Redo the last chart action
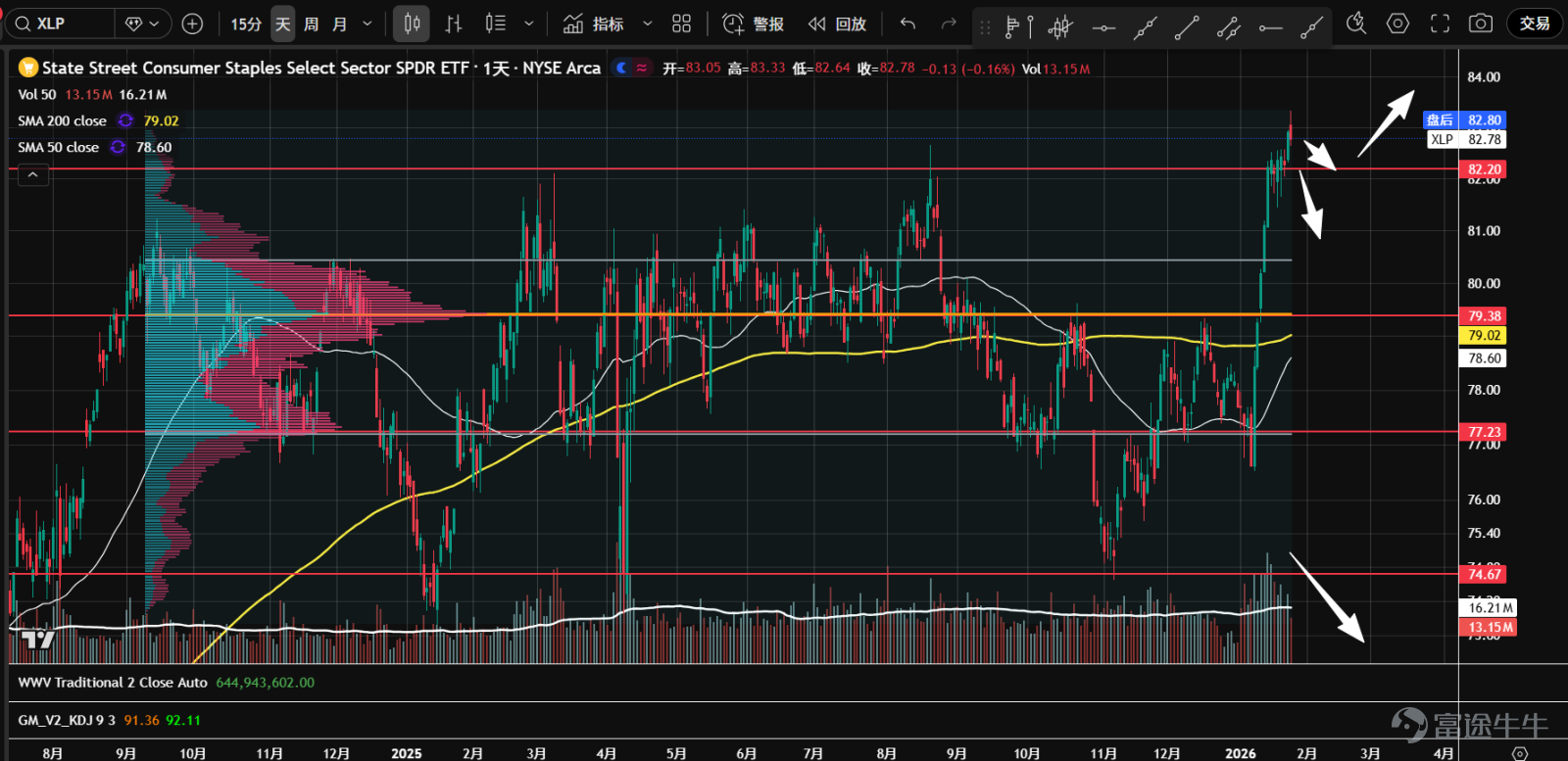1568x761 pixels. [949, 24]
